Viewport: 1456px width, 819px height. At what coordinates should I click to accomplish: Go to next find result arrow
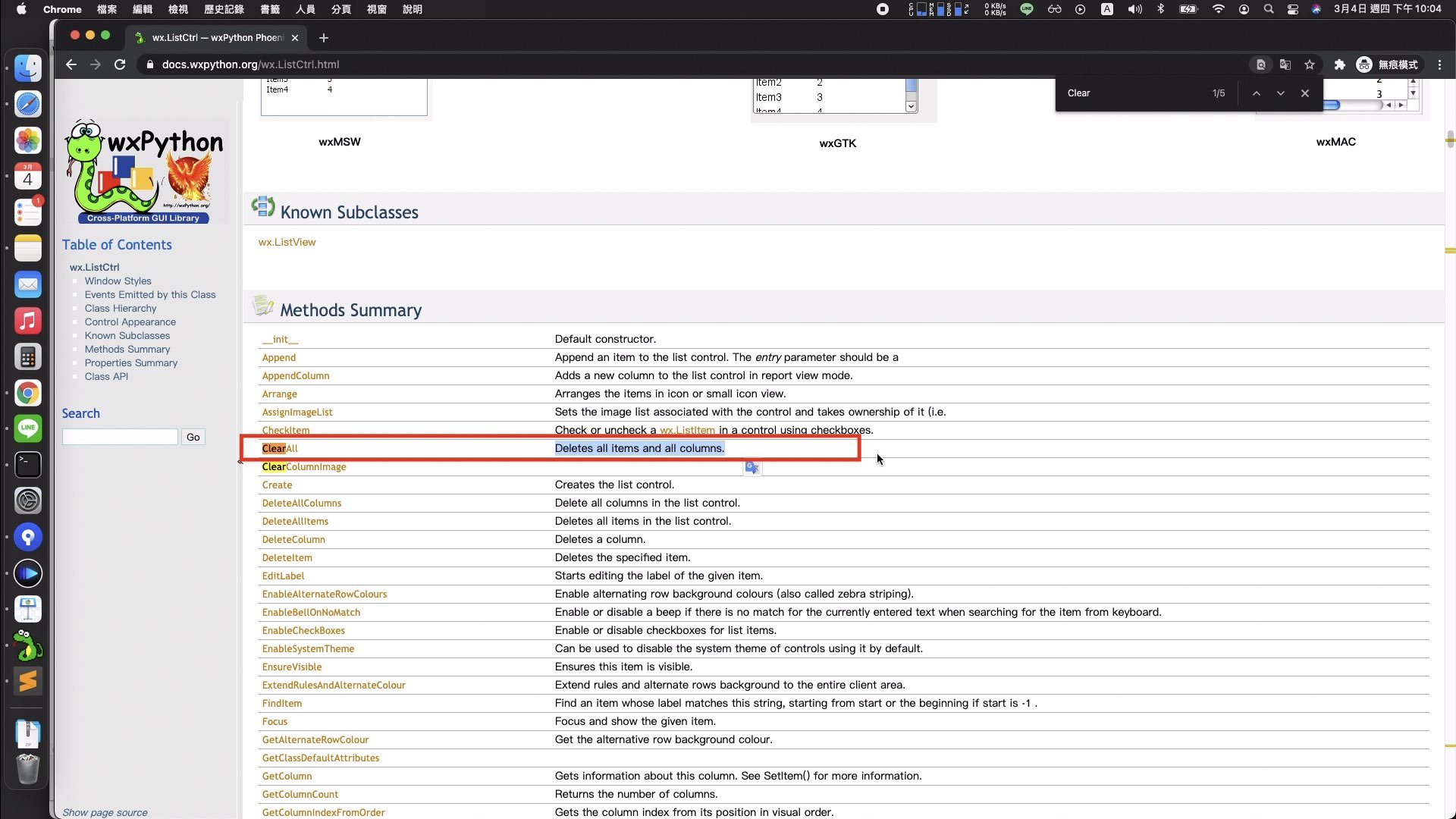tap(1281, 93)
